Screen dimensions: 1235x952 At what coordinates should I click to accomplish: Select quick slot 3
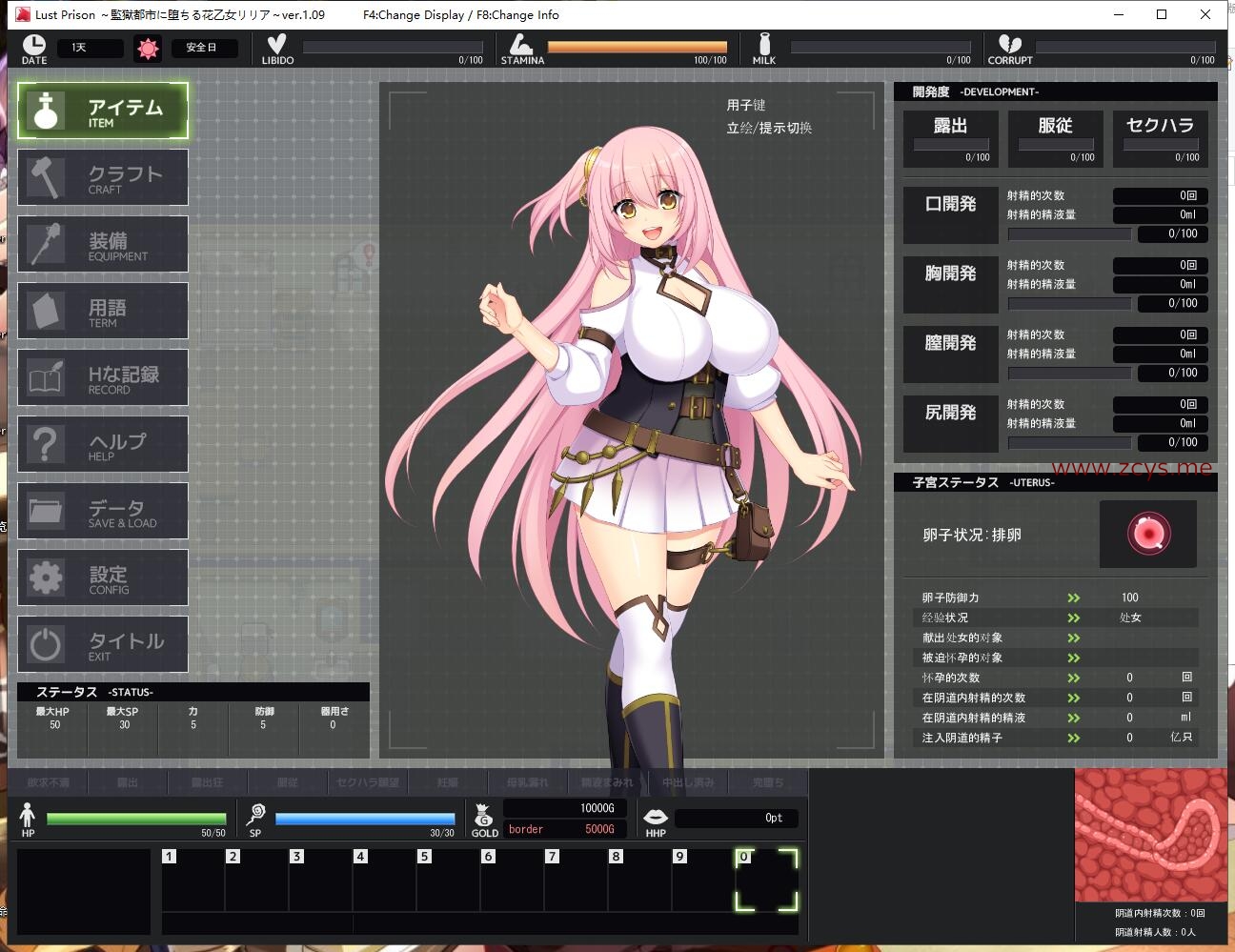(321, 880)
